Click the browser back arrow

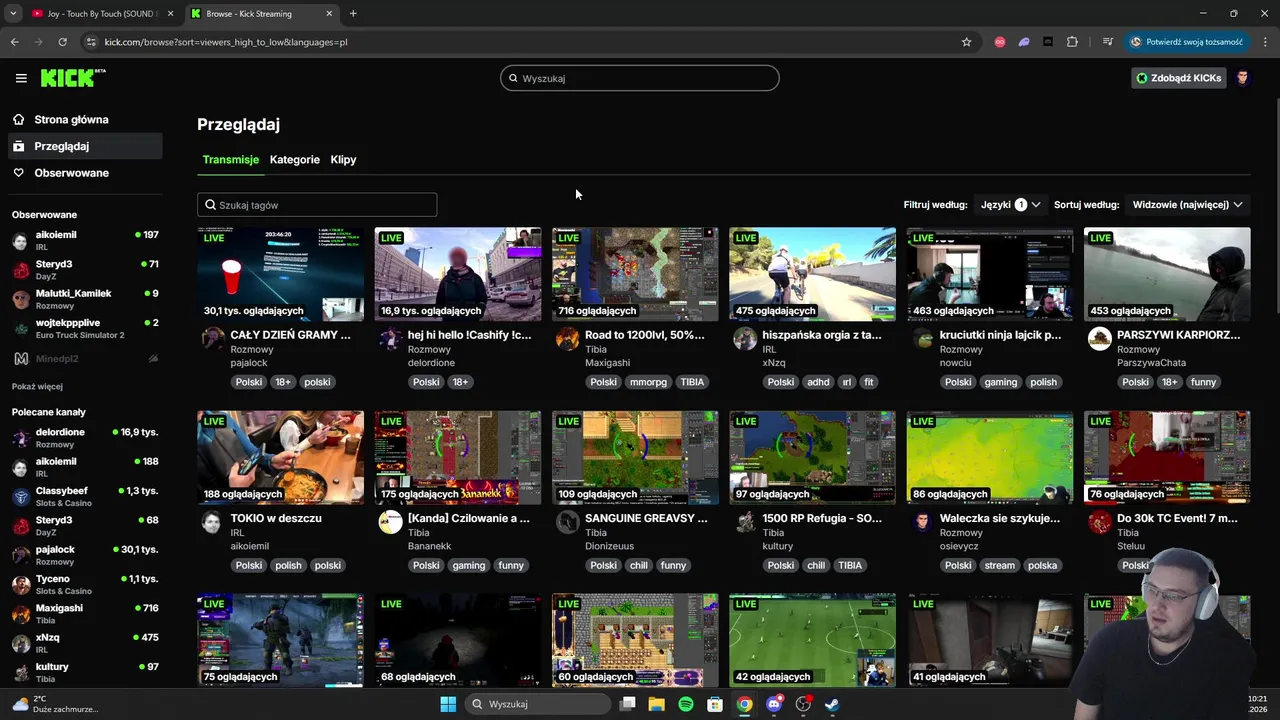click(14, 42)
